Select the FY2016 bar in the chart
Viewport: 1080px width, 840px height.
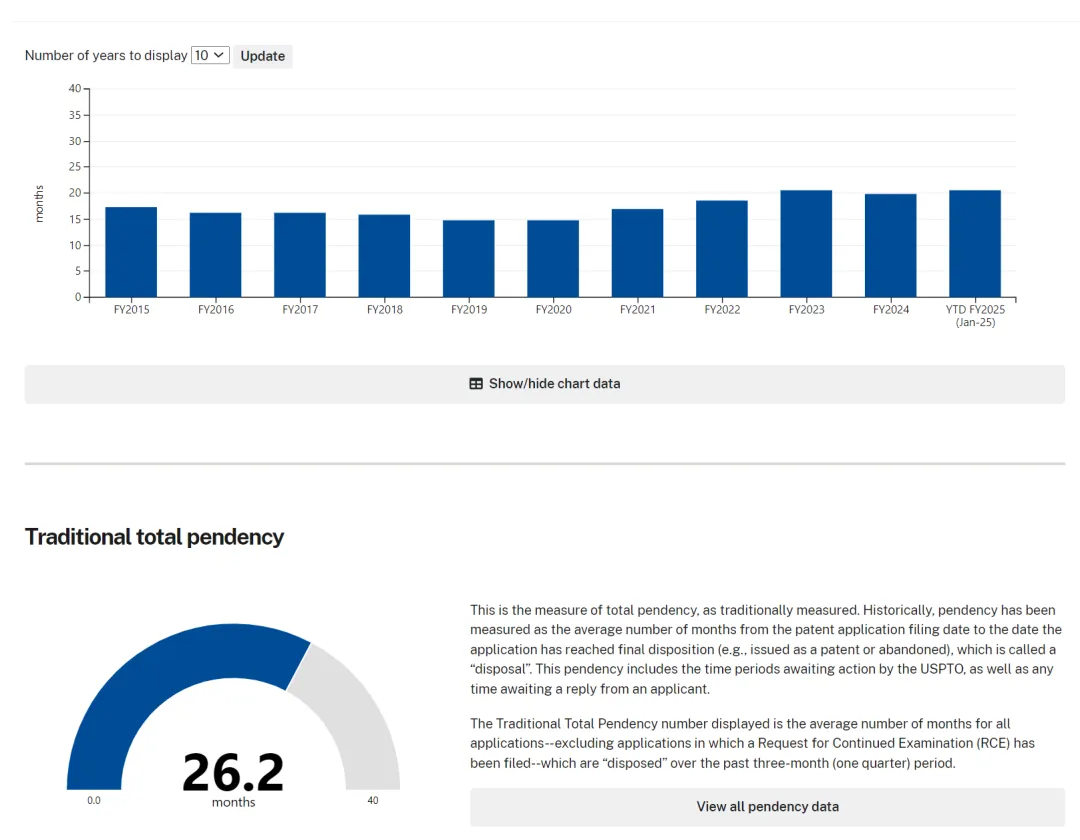(x=216, y=255)
